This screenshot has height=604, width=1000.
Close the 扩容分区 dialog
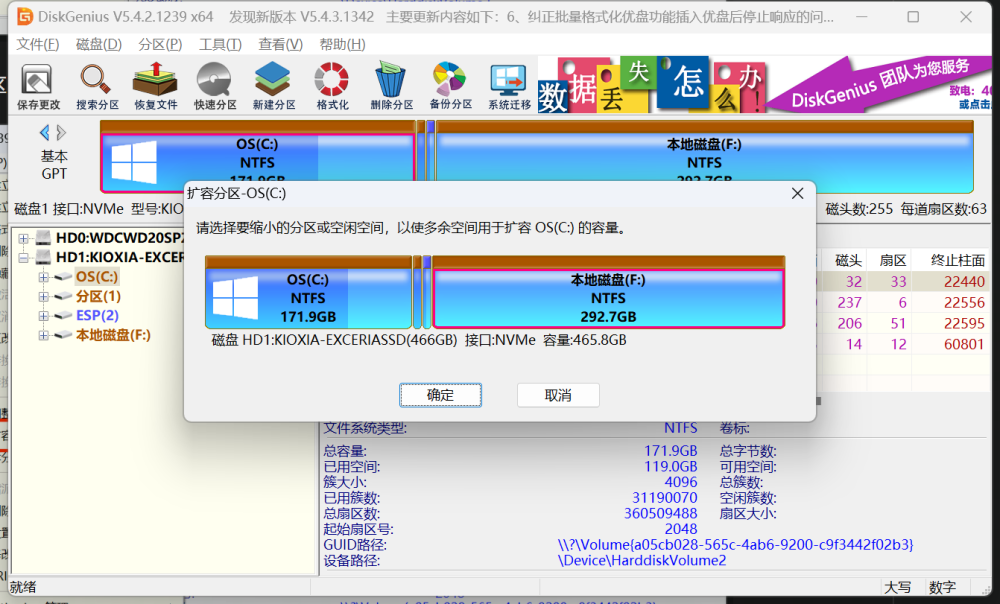click(797, 193)
